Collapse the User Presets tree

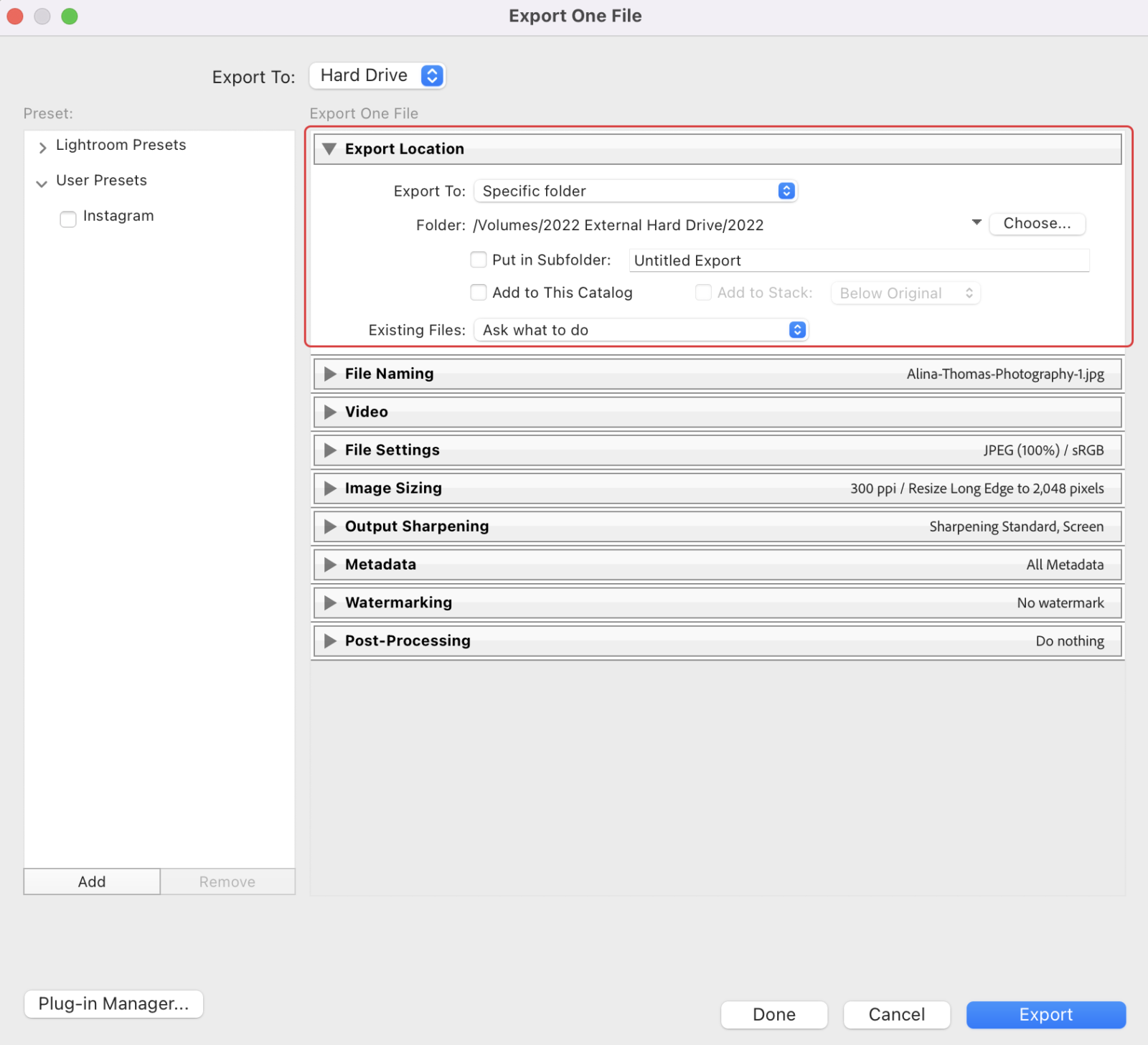42,183
